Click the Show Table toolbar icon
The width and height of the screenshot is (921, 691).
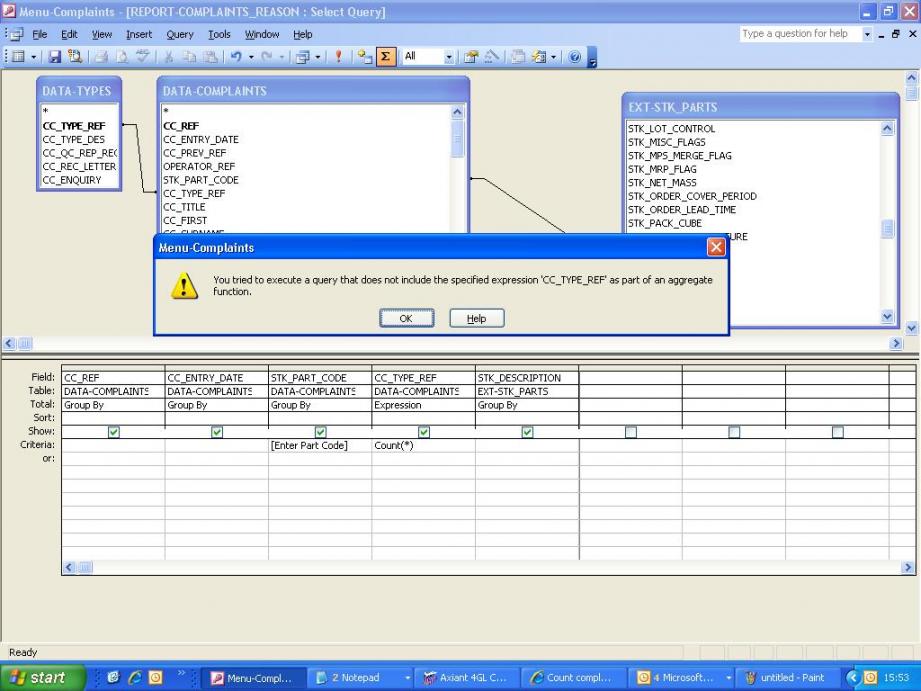tap(362, 56)
